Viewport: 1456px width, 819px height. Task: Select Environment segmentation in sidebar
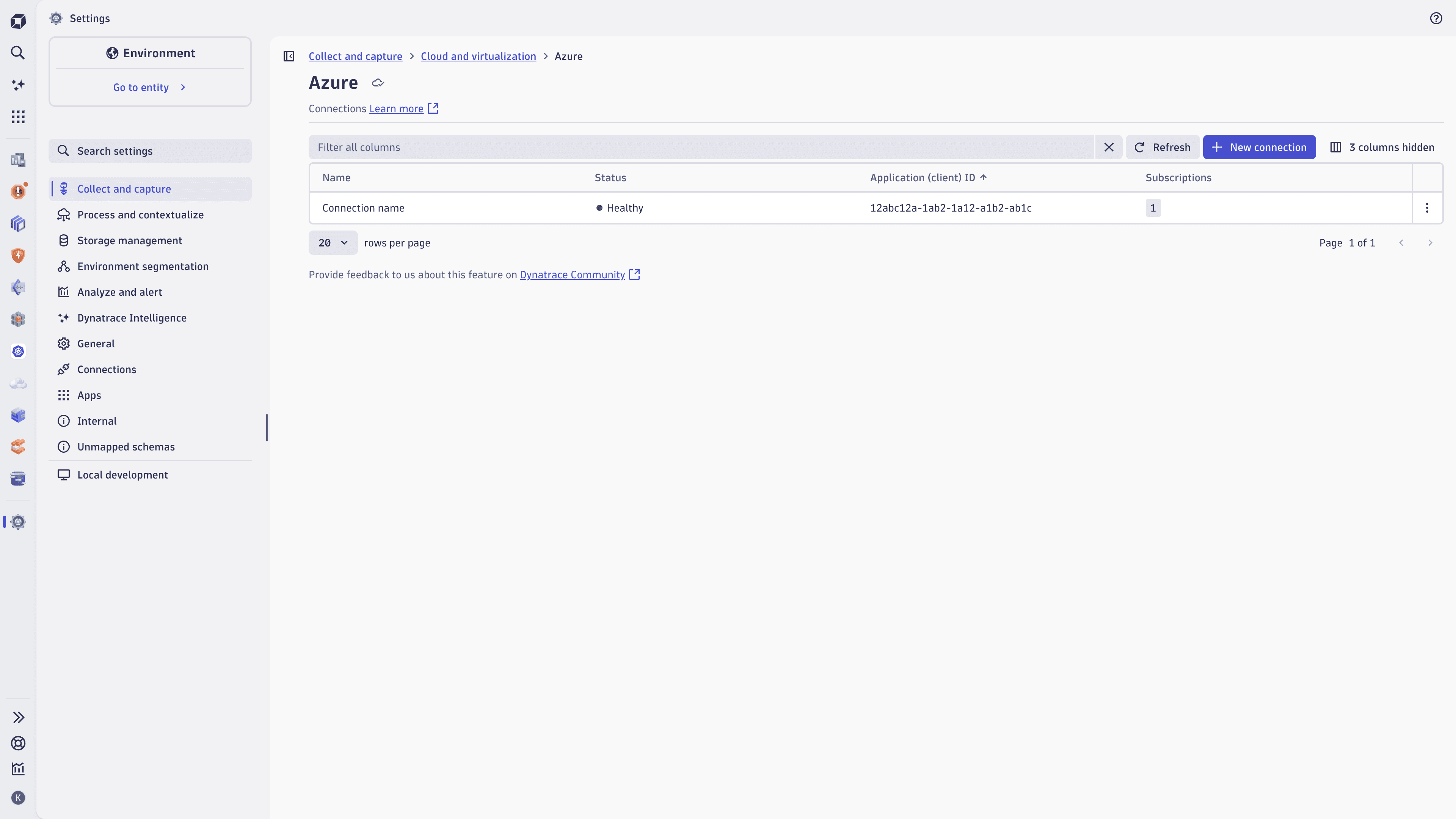150,266
